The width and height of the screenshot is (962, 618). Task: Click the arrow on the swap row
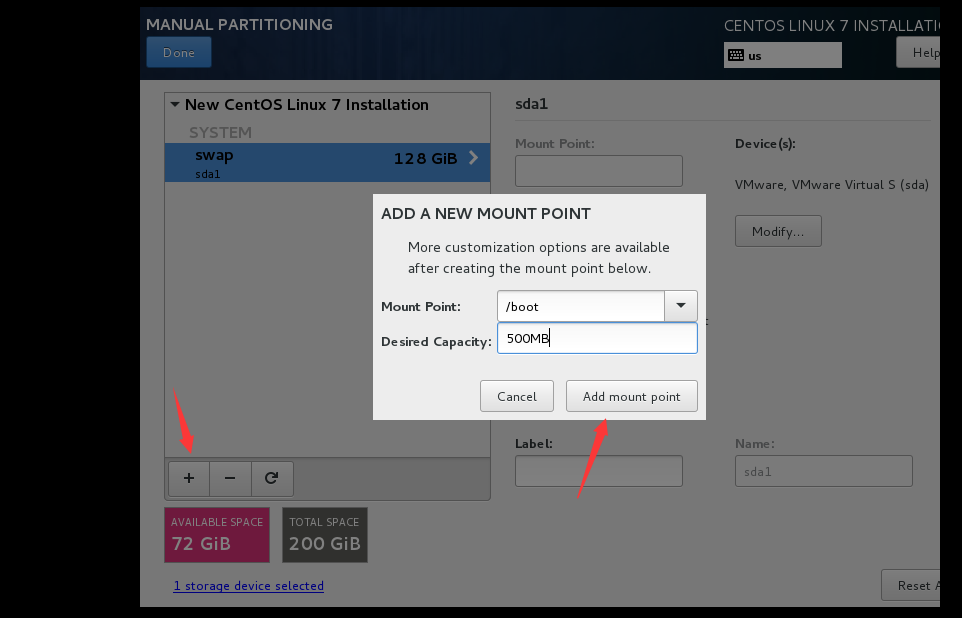(x=474, y=158)
